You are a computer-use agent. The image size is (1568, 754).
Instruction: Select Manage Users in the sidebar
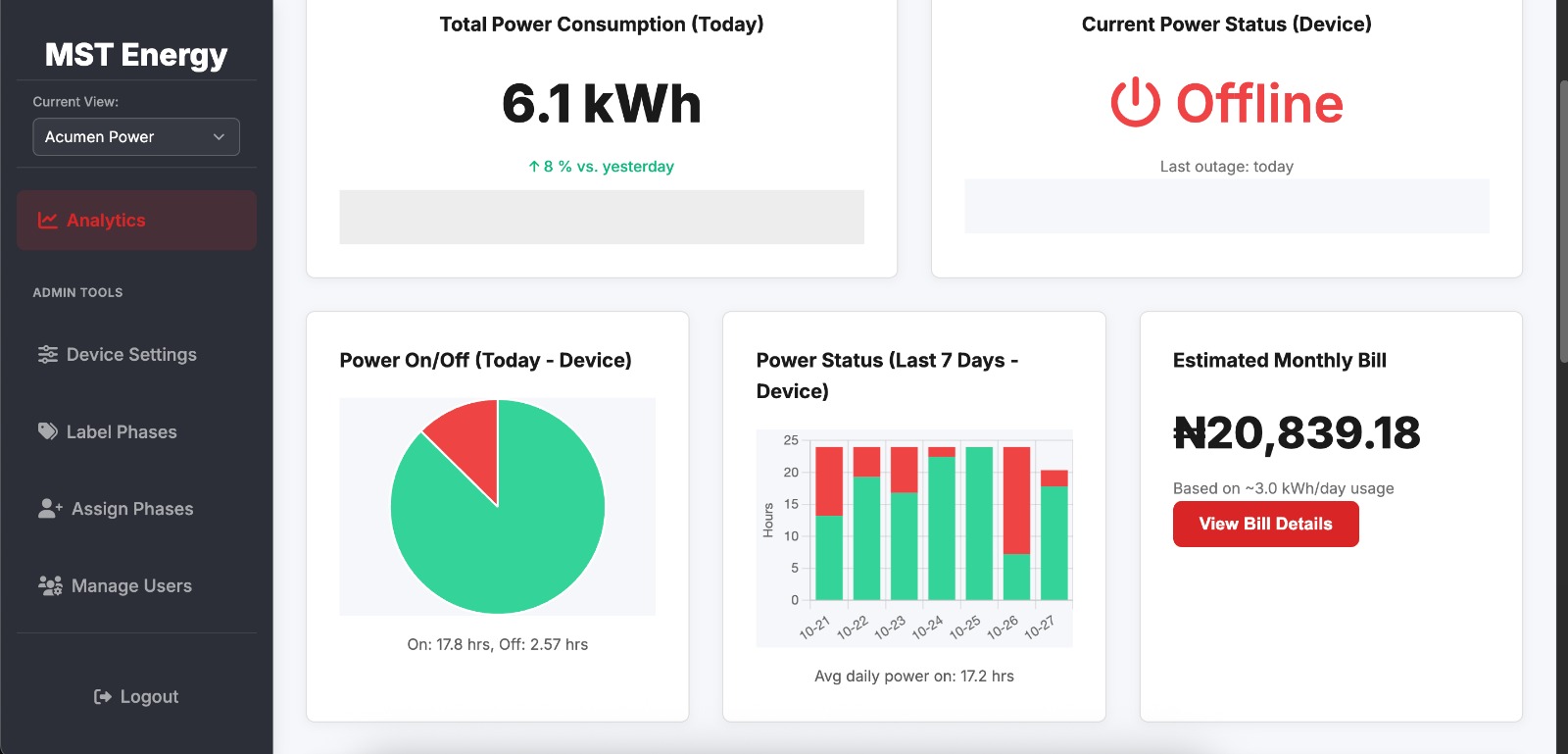point(131,586)
